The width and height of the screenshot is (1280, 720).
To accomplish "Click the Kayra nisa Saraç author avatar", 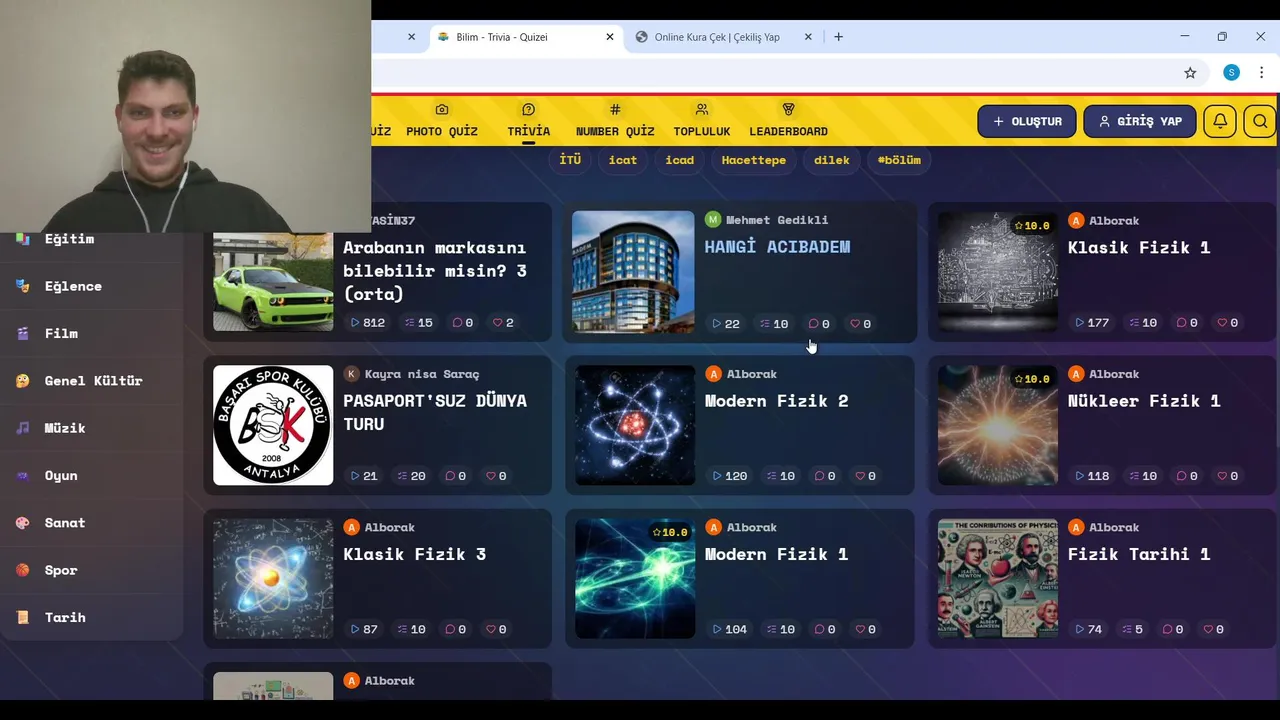I will point(351,374).
